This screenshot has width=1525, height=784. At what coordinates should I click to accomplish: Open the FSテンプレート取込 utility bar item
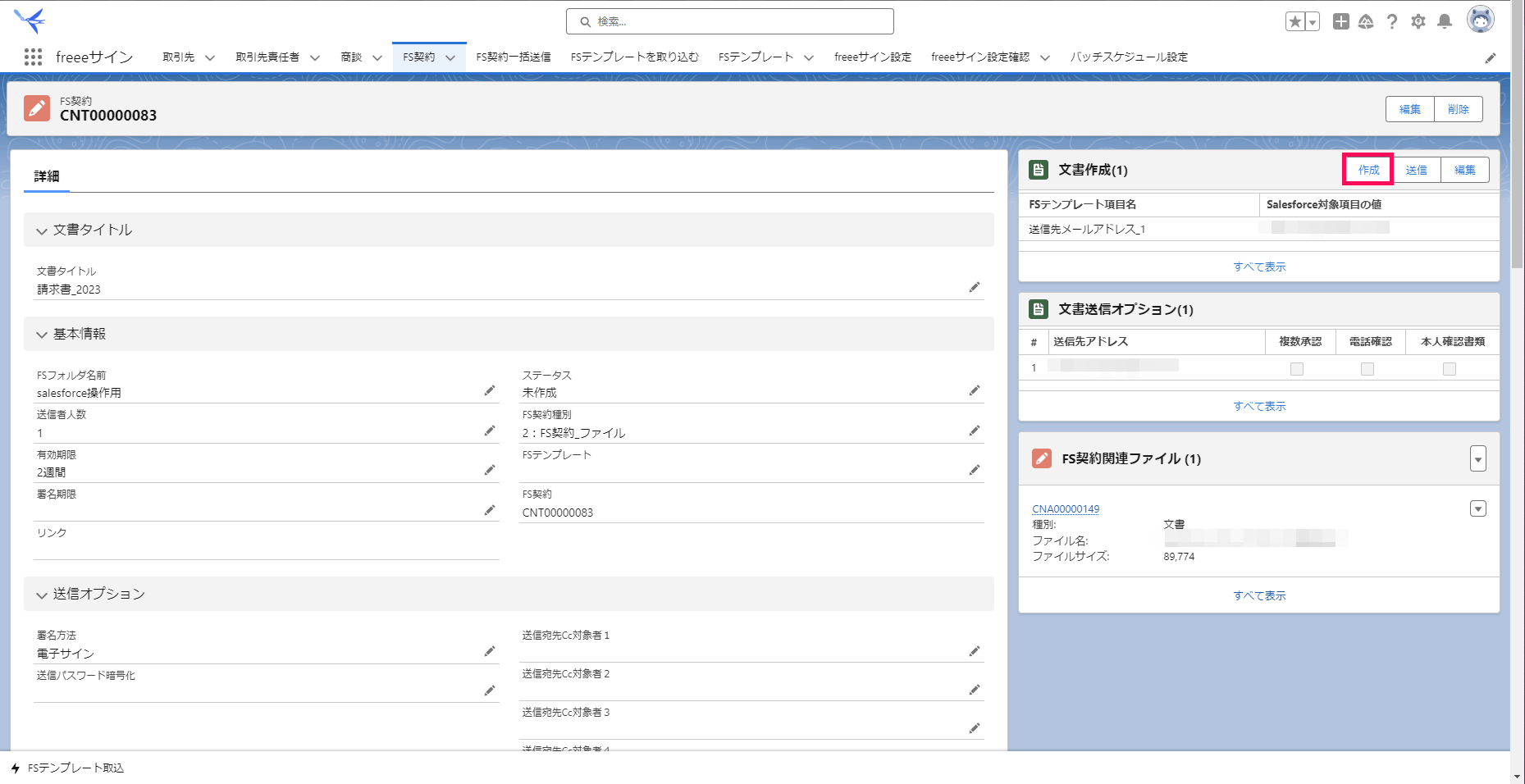(x=67, y=768)
